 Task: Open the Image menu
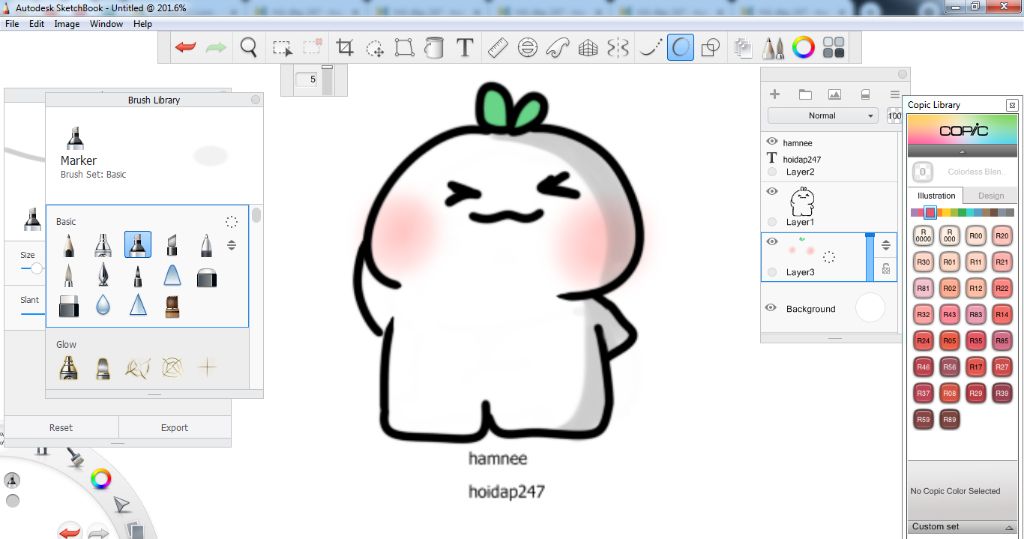(67, 24)
